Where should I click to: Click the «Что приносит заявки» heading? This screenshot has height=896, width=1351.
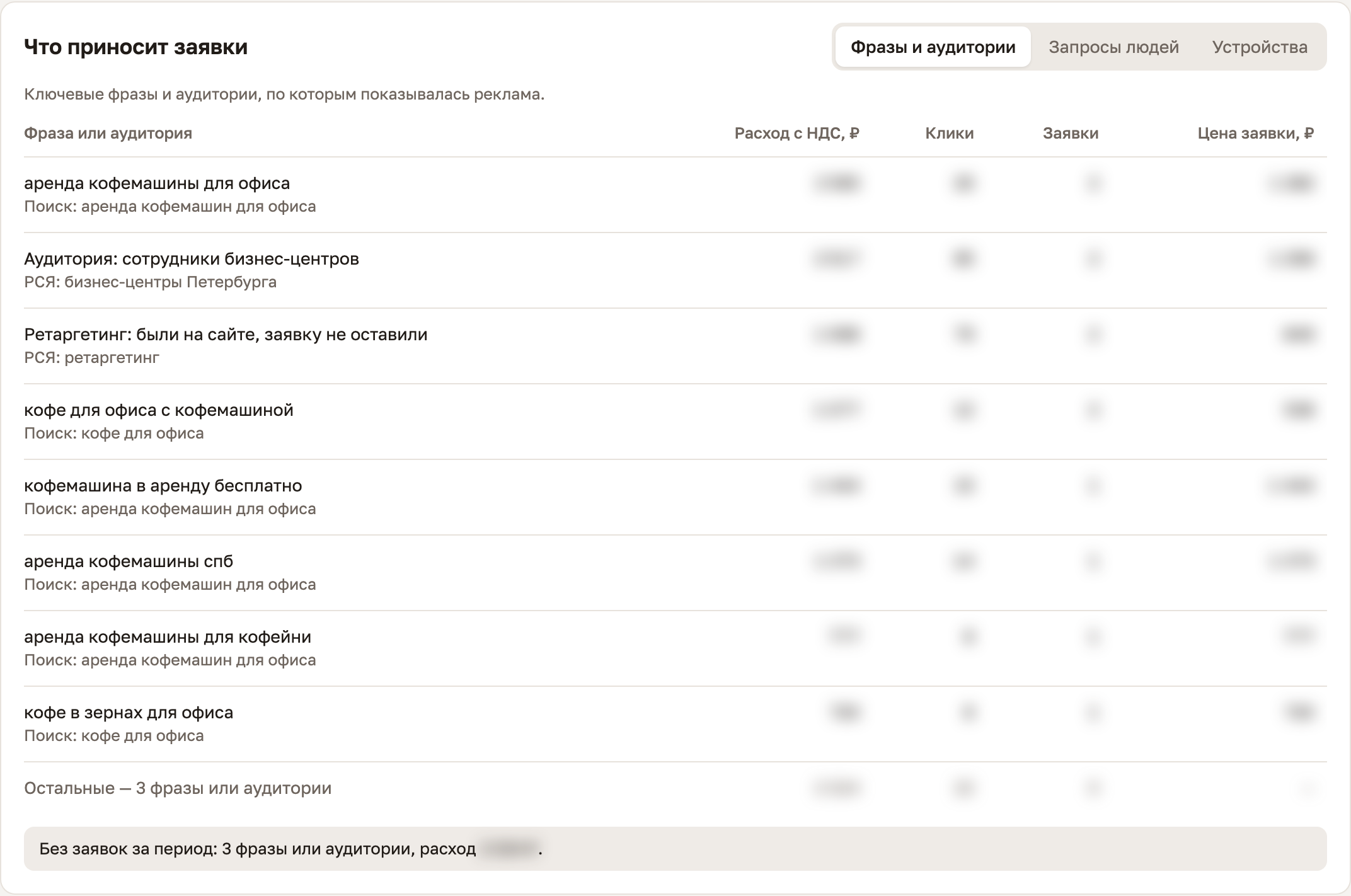[136, 47]
